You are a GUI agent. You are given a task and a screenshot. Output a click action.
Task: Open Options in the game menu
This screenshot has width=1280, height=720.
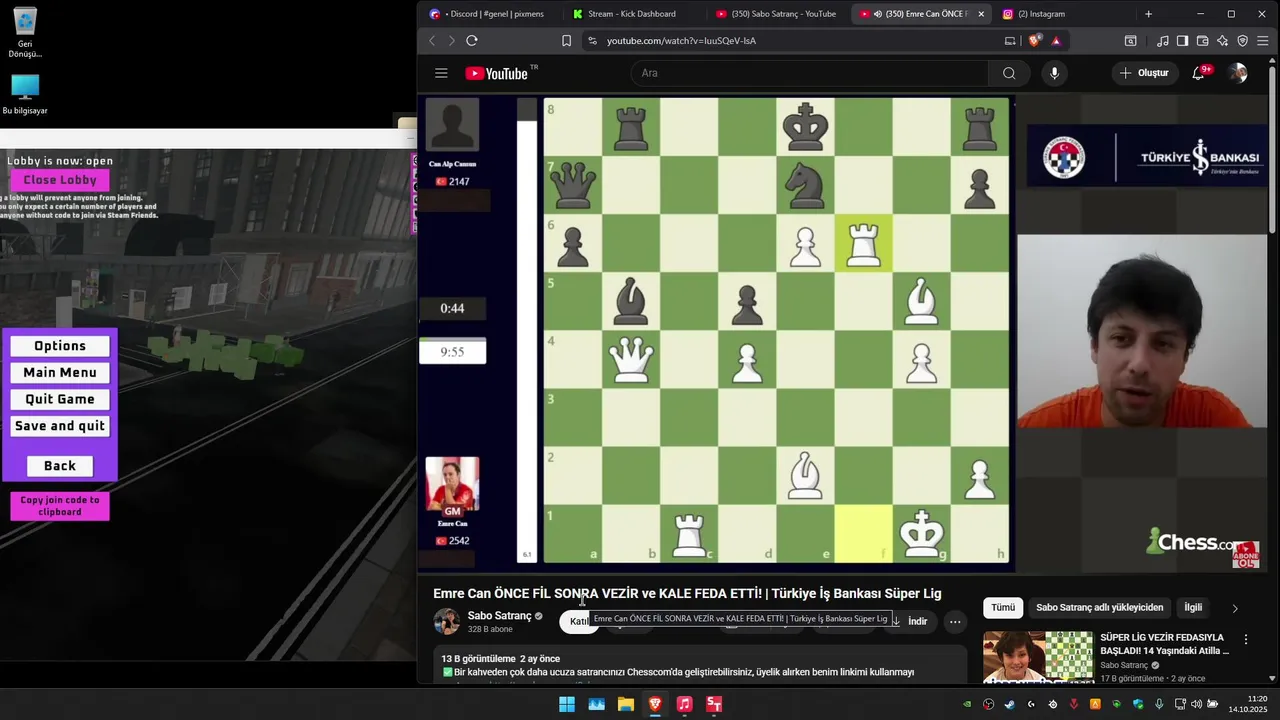pyautogui.click(x=60, y=346)
